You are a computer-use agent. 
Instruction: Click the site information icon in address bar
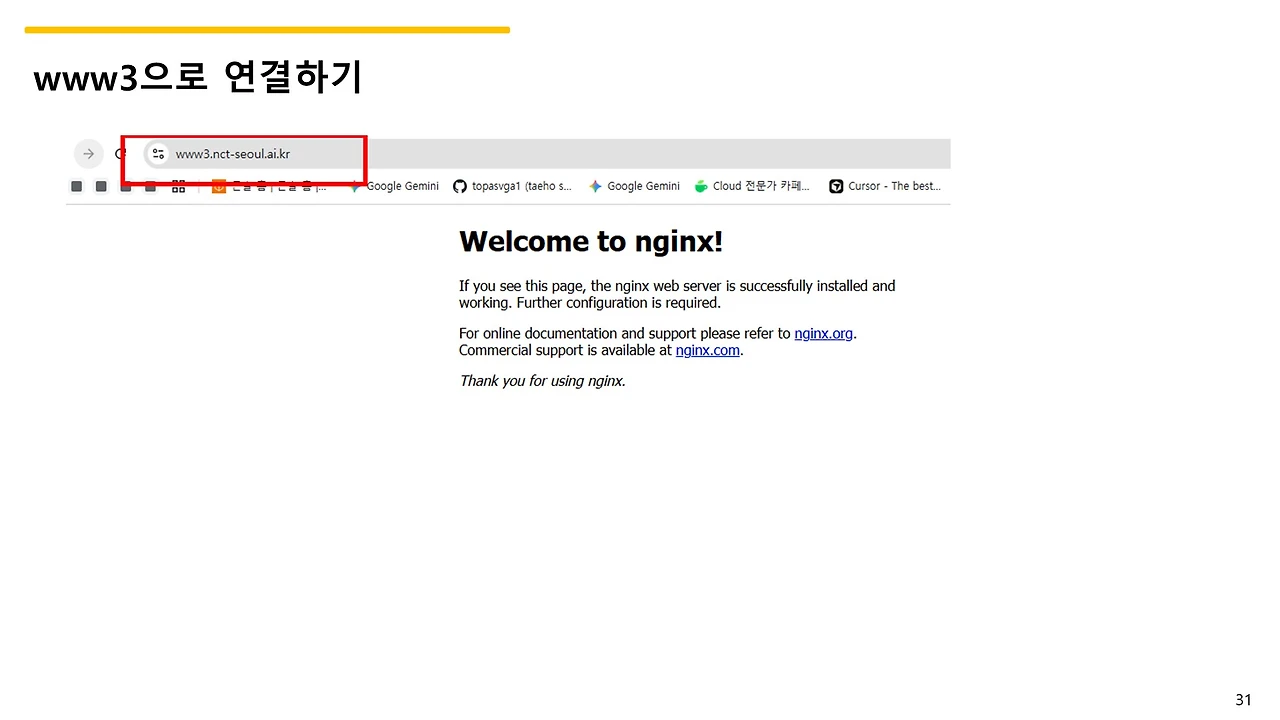click(x=158, y=154)
